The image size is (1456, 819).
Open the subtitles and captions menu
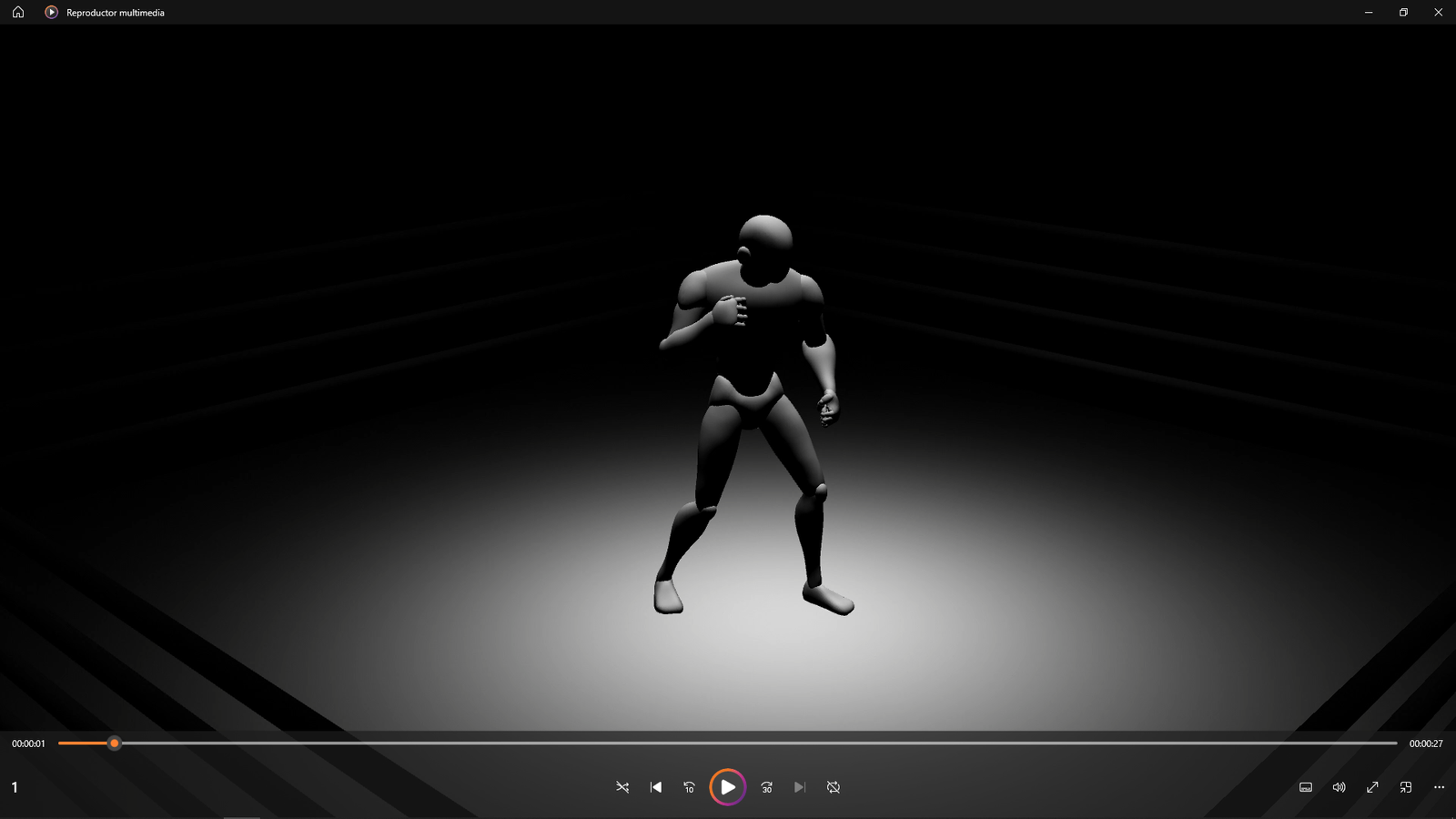(1306, 787)
